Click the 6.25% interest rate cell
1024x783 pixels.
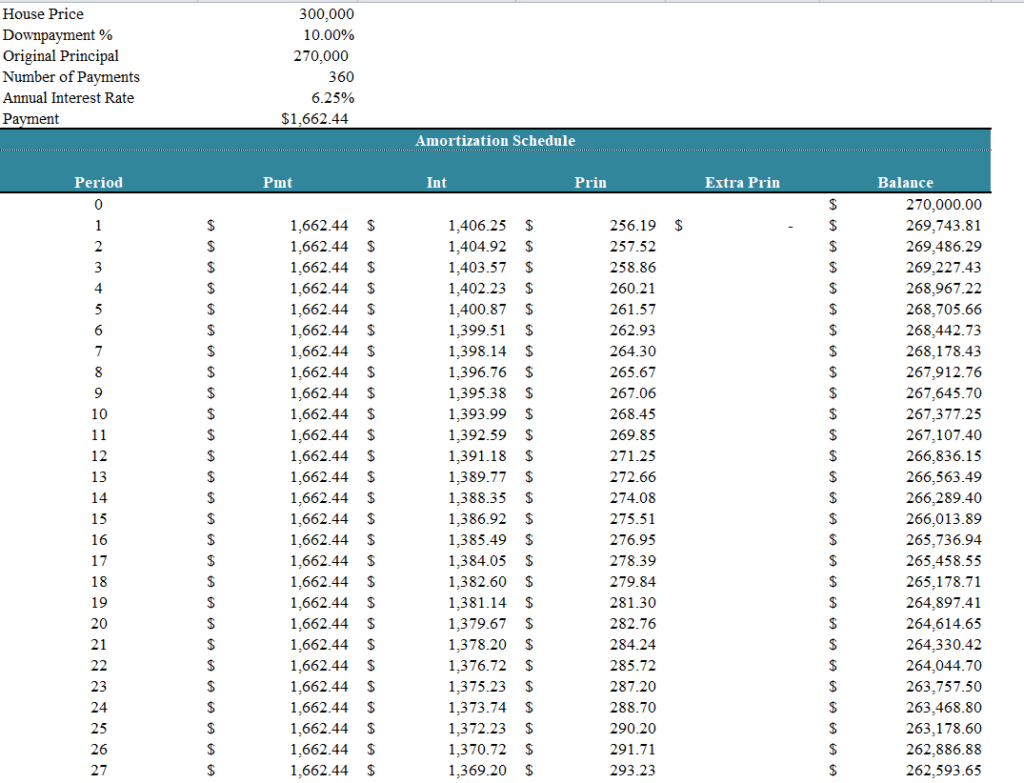[x=332, y=97]
